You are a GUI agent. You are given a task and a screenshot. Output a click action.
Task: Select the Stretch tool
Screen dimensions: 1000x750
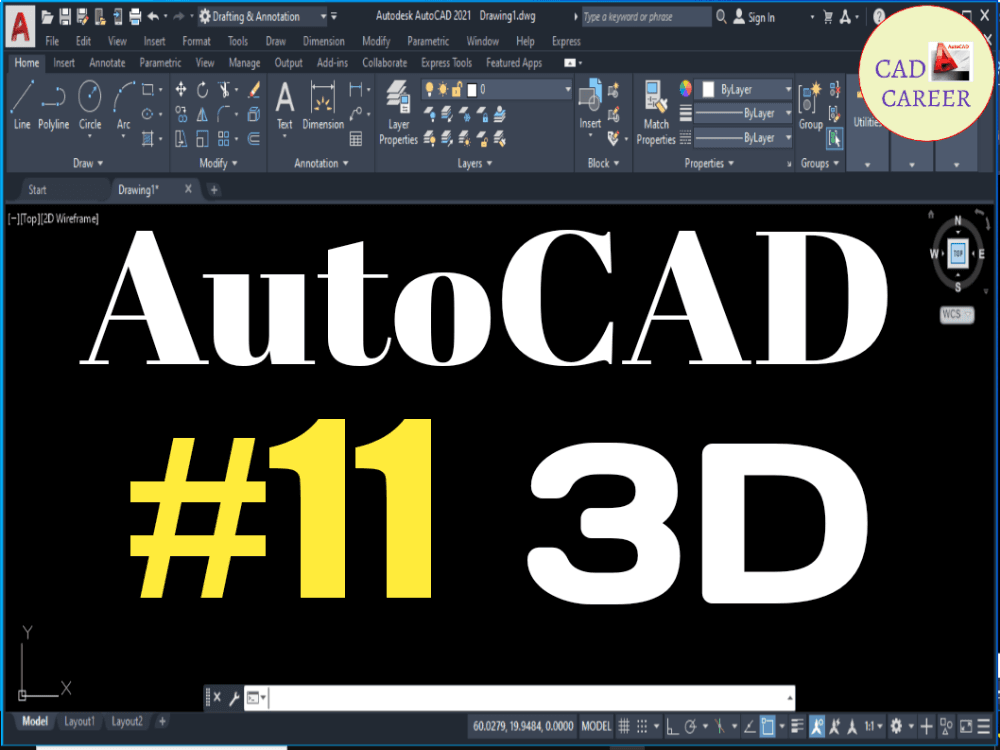181,138
